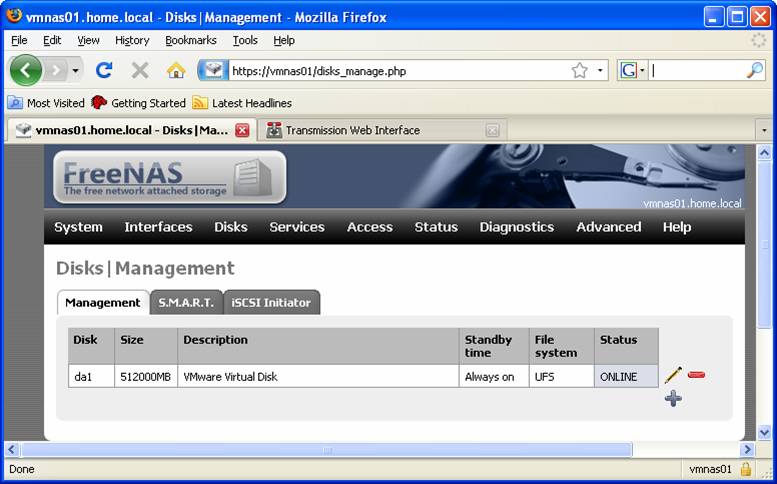Open the FreeNAS Advanced menu

609,227
